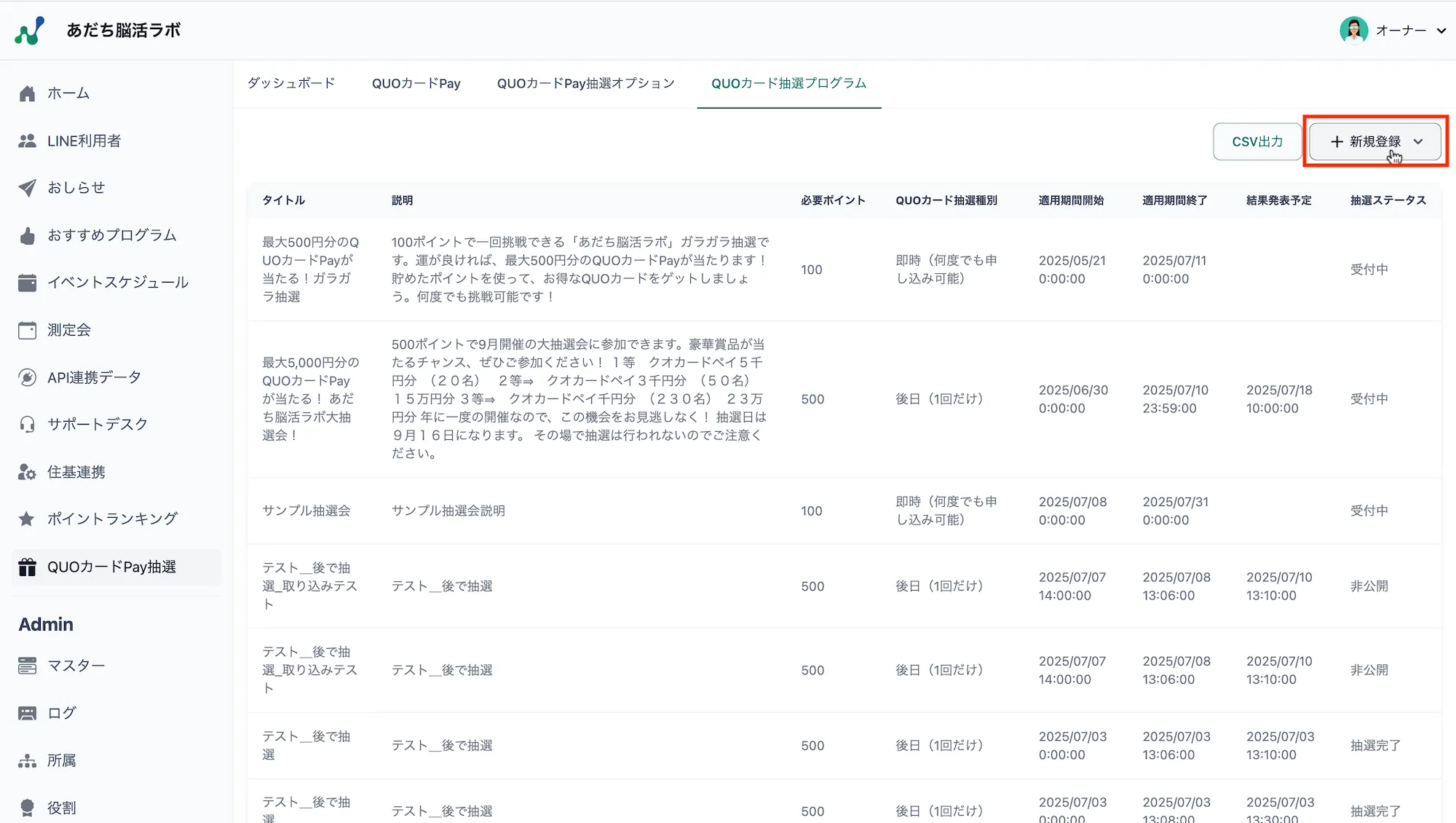1456x823 pixels.
Task: Switch to the ダッシュボード tab
Action: click(291, 83)
